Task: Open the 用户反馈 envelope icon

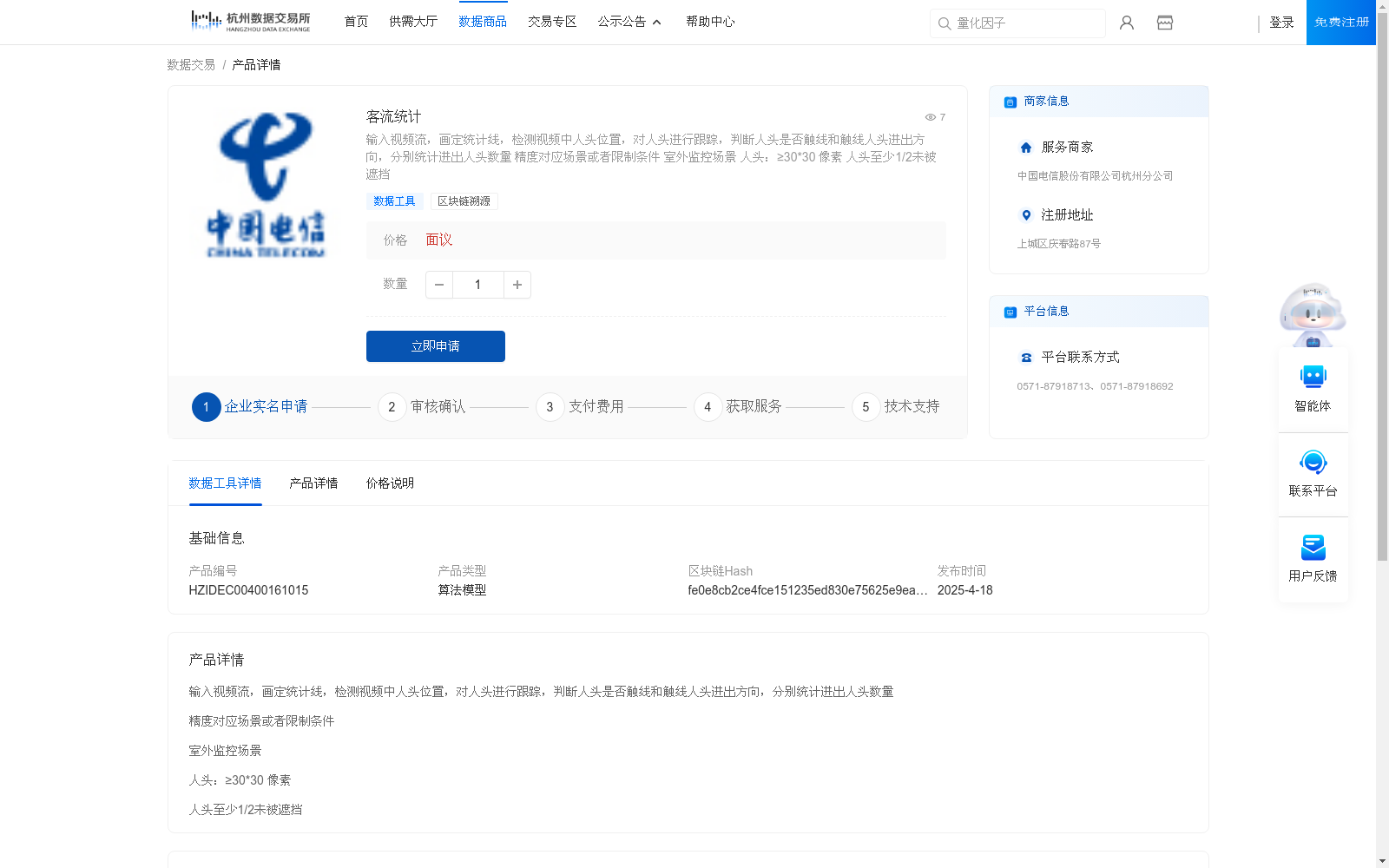Action: pyautogui.click(x=1313, y=547)
